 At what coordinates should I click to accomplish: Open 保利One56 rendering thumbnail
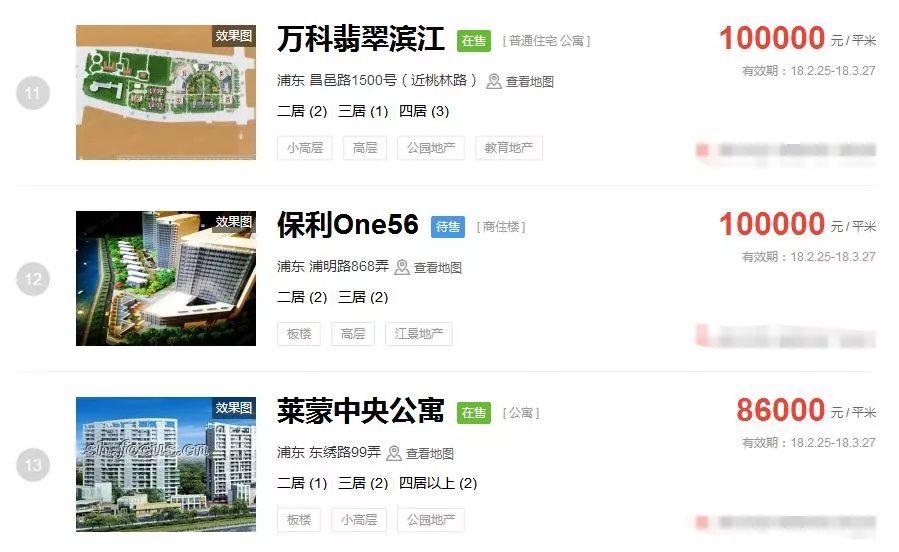click(166, 279)
